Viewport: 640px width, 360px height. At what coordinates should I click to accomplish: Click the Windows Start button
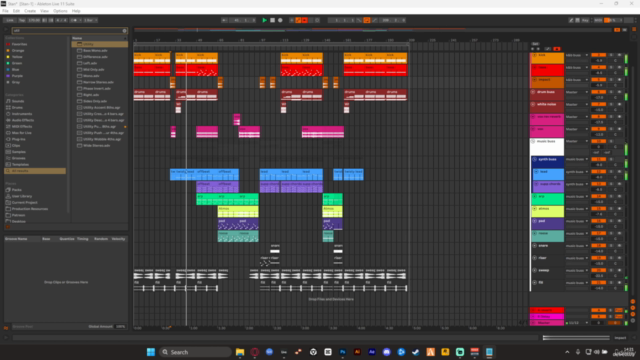click(x=151, y=352)
